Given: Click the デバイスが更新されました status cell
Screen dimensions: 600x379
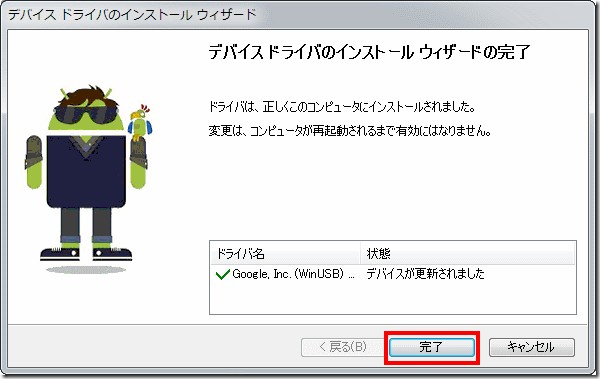Looking at the screenshot, I should click(x=425, y=274).
